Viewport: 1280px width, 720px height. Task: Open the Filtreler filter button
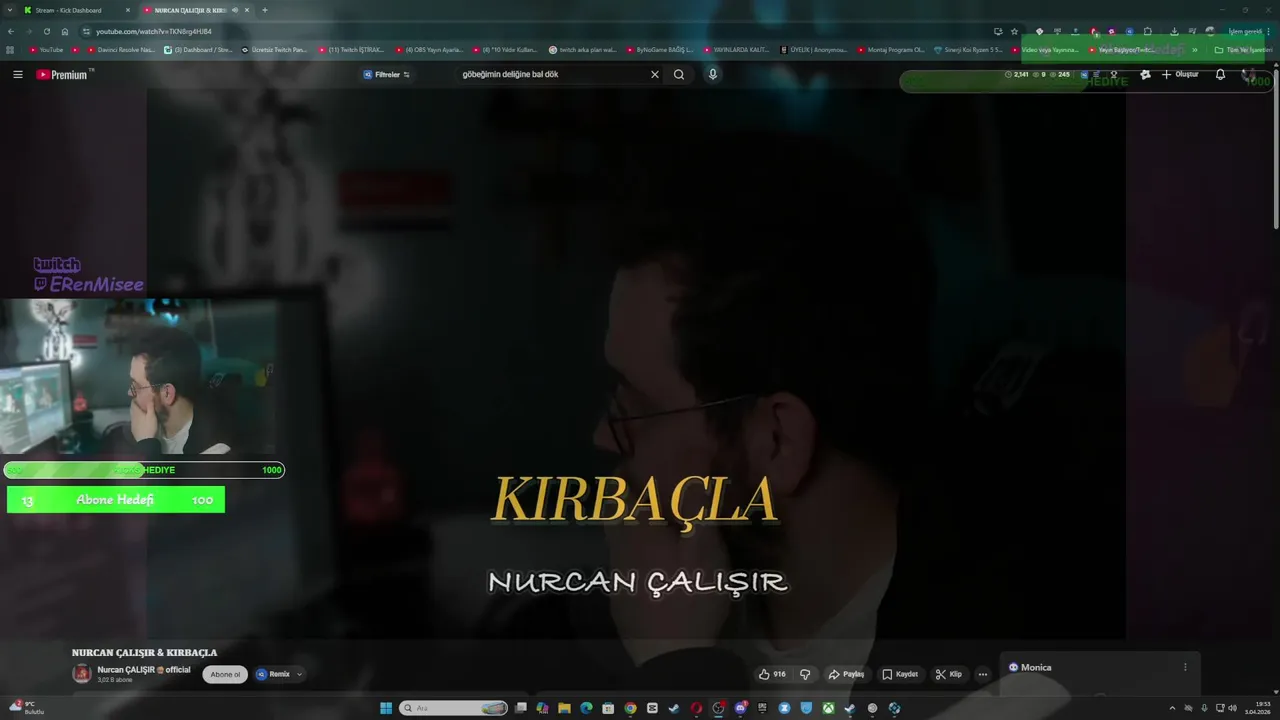pos(387,74)
